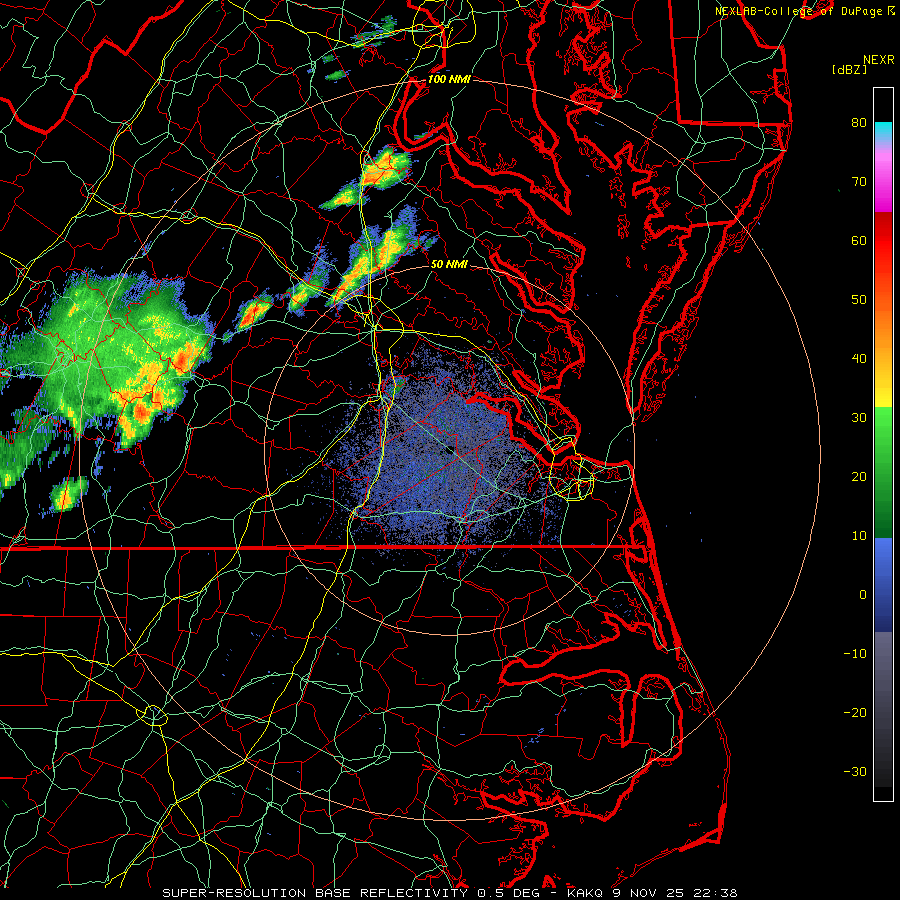900x900 pixels.
Task: Click the 80 dBZ scale value
Action: coord(859,122)
